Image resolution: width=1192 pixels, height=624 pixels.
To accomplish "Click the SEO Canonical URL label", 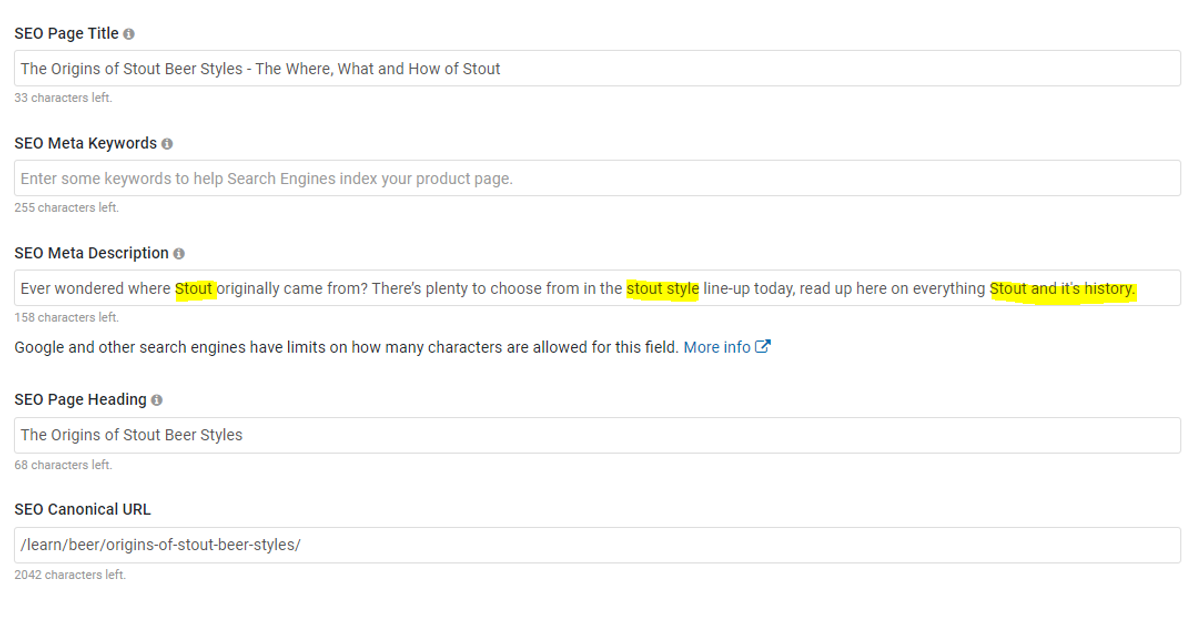I will 82,510.
